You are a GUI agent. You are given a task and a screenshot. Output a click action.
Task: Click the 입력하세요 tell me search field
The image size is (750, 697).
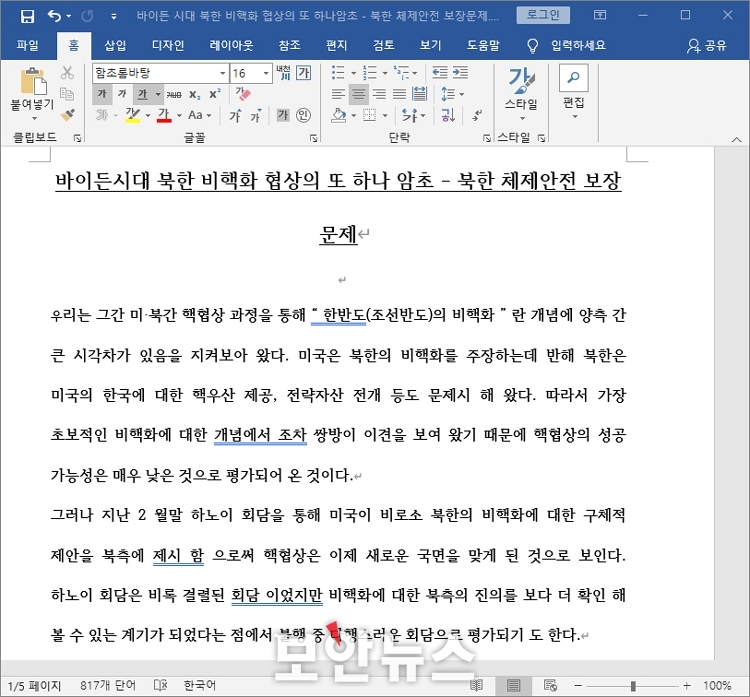click(x=567, y=45)
